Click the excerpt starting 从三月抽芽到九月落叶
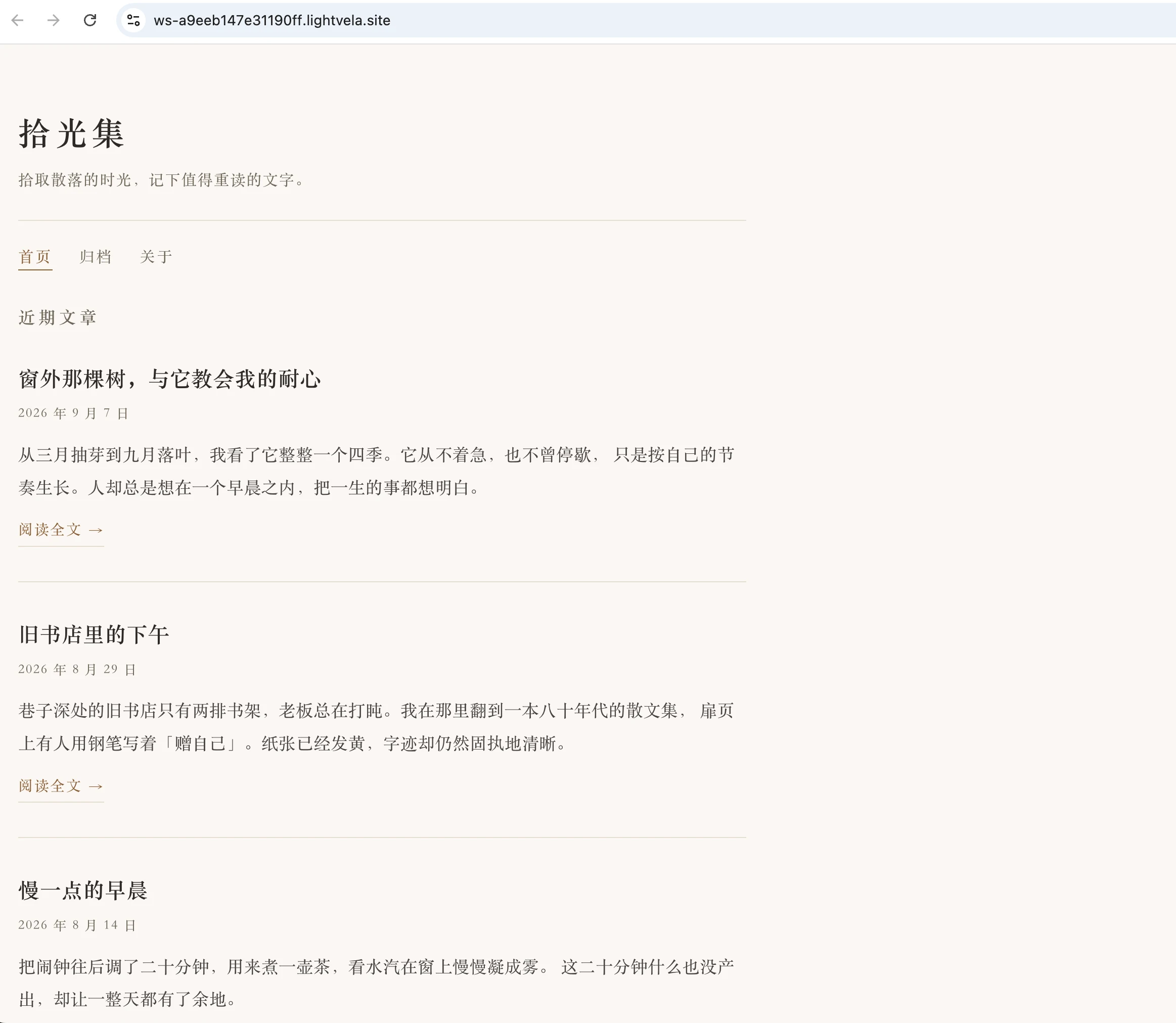The width and height of the screenshot is (1176, 1023). click(376, 472)
